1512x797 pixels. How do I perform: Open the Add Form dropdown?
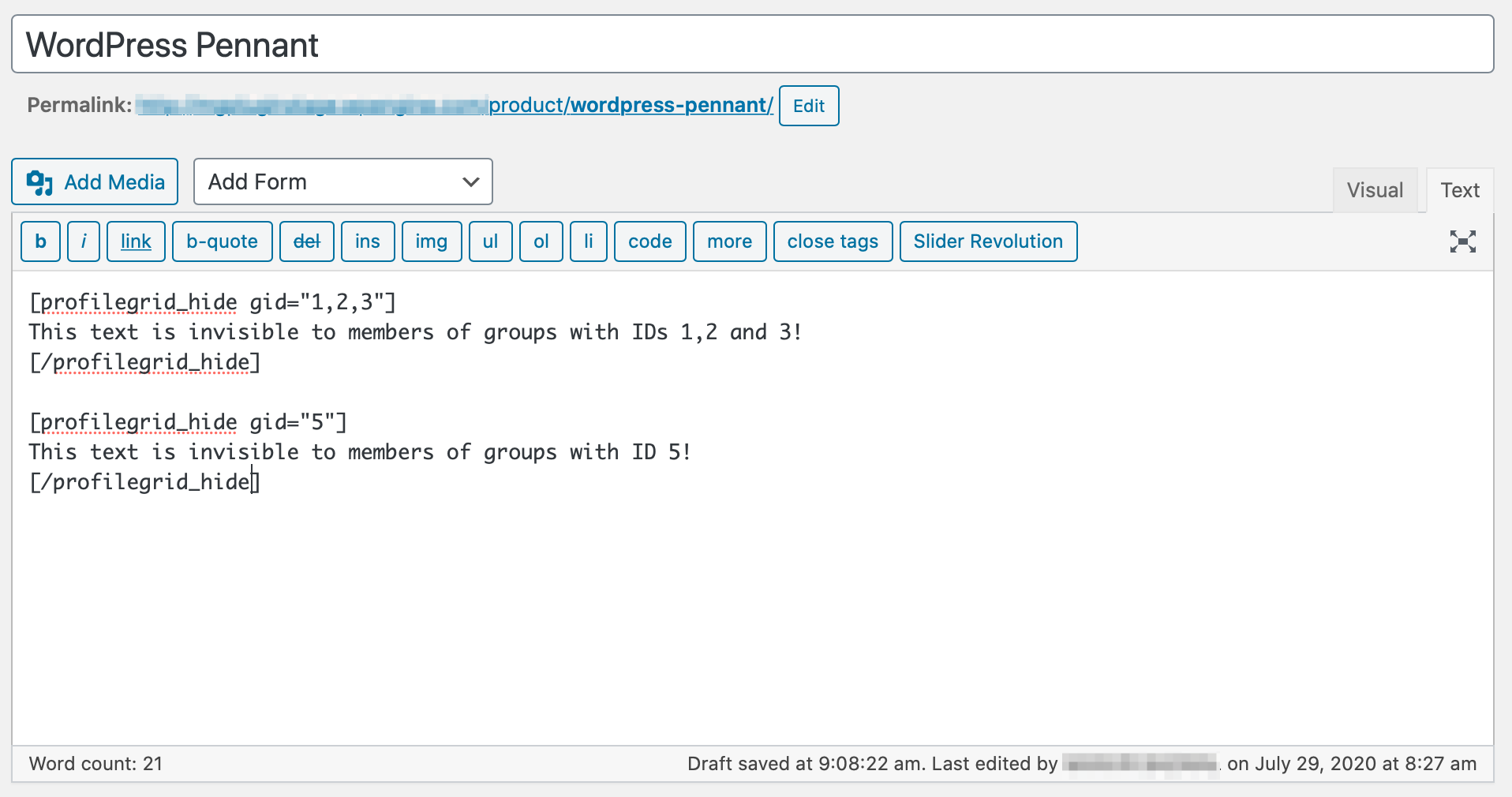point(342,181)
